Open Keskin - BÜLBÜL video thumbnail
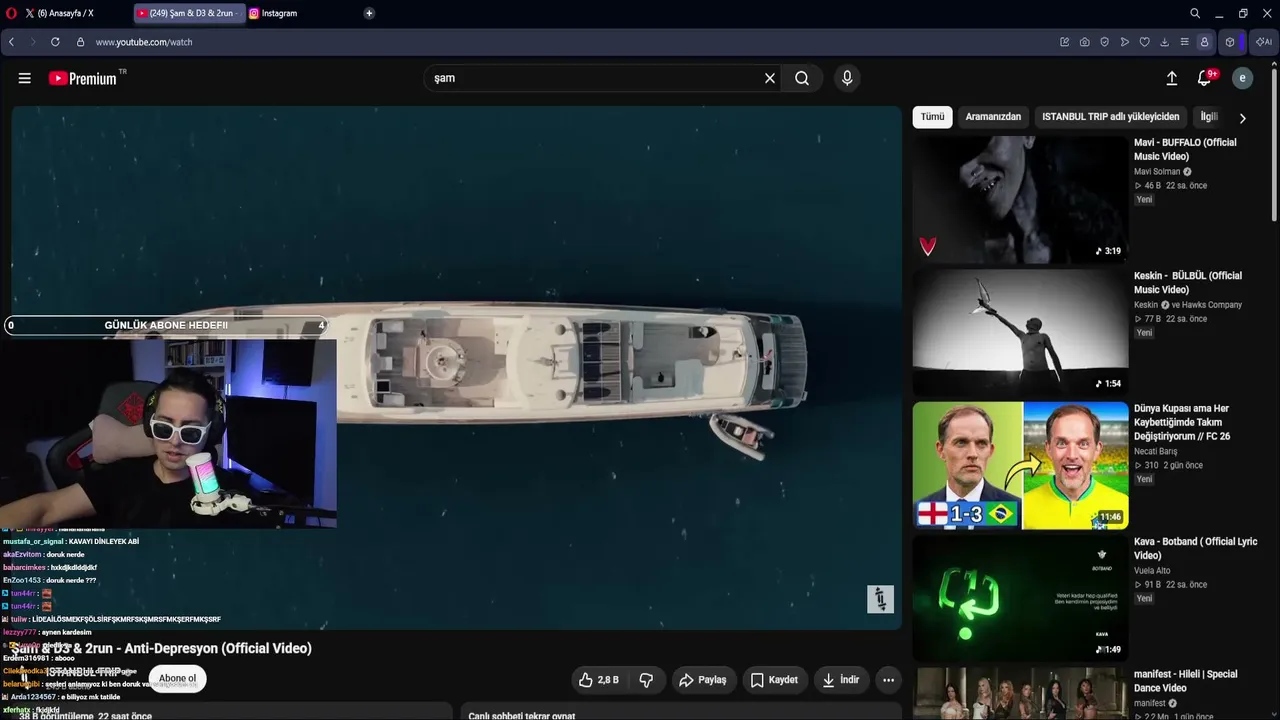The width and height of the screenshot is (1280, 720). pos(1020,333)
